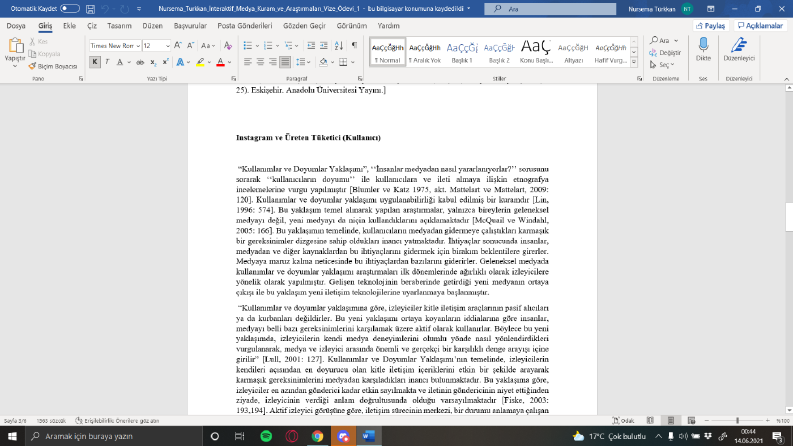Switch to the Gözden Geçir tab

304,26
